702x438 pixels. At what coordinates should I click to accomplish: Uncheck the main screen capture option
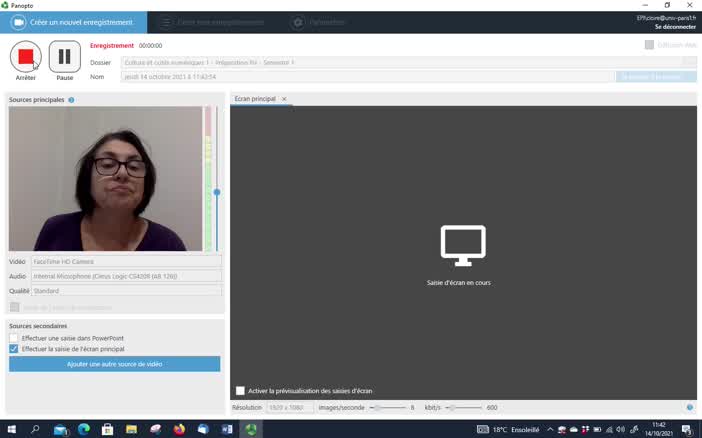(14, 349)
